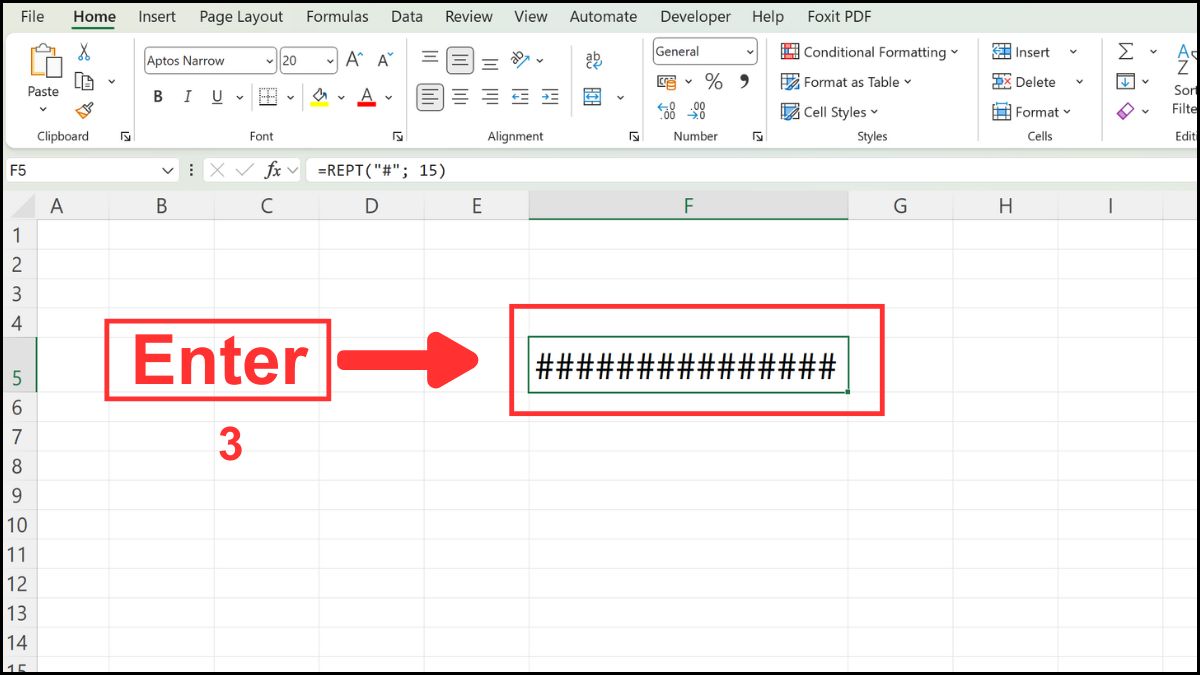Open Conditional Formatting options

coord(869,51)
